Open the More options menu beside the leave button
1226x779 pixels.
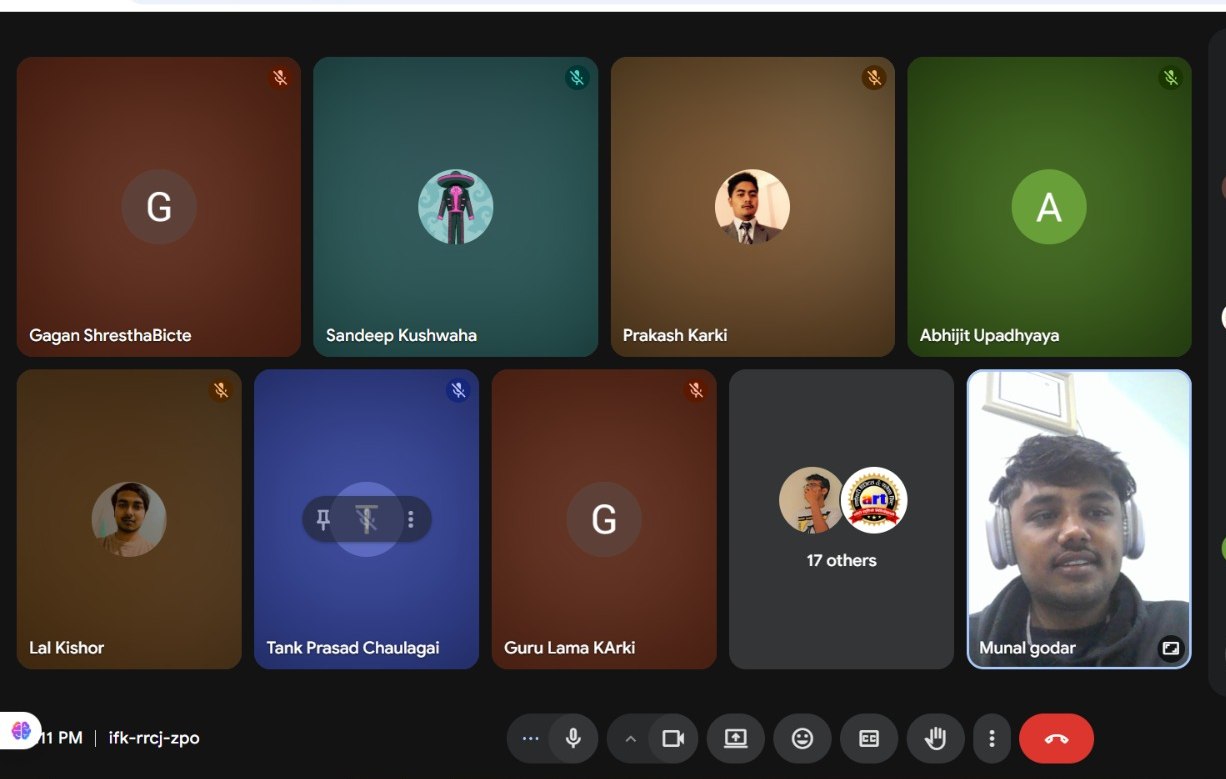tap(991, 739)
